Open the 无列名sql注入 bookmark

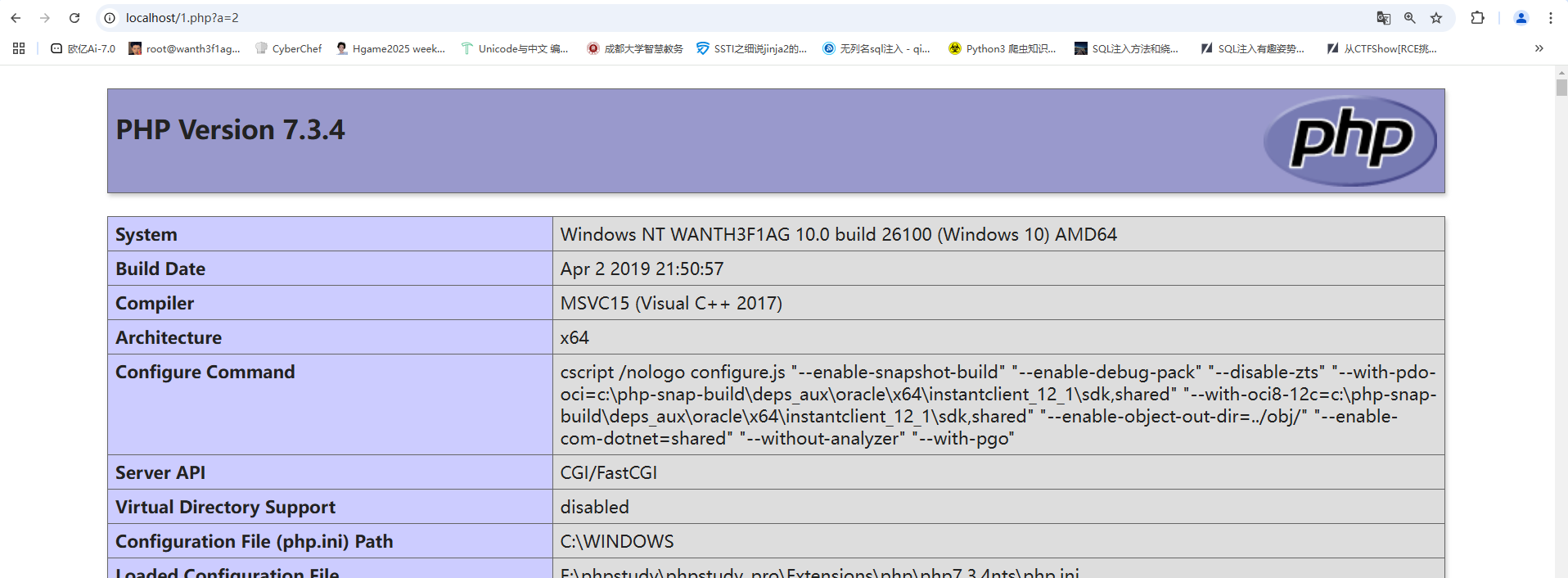(x=876, y=48)
